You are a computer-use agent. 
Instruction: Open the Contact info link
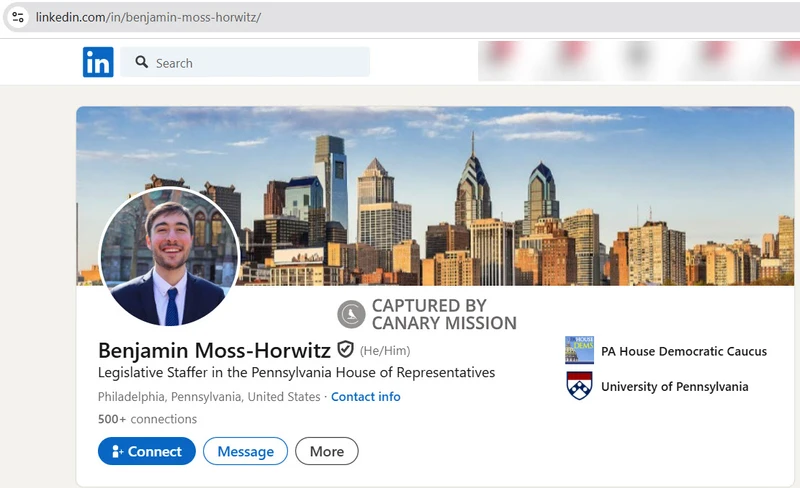click(x=366, y=397)
